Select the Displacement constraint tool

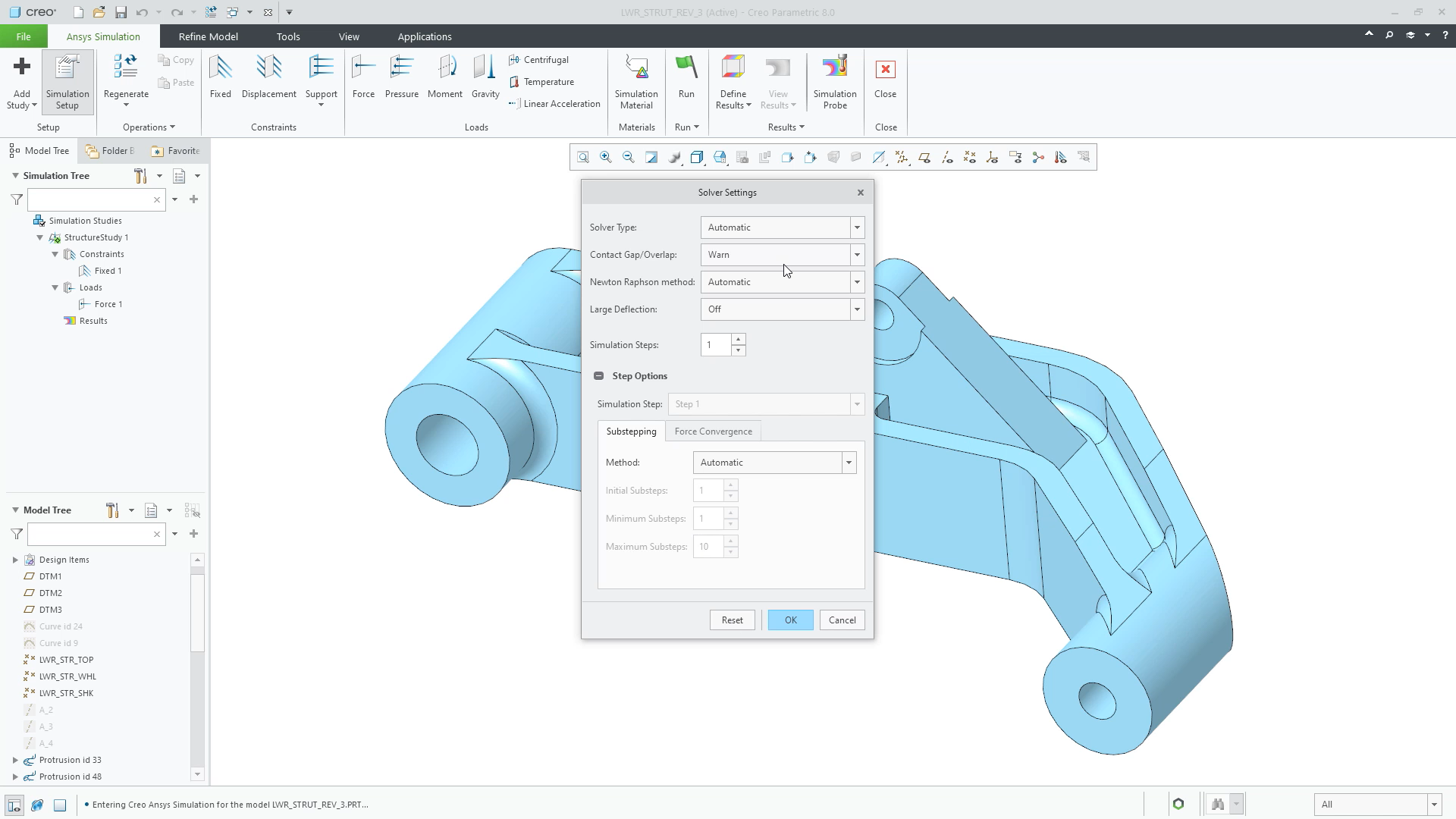[x=268, y=77]
